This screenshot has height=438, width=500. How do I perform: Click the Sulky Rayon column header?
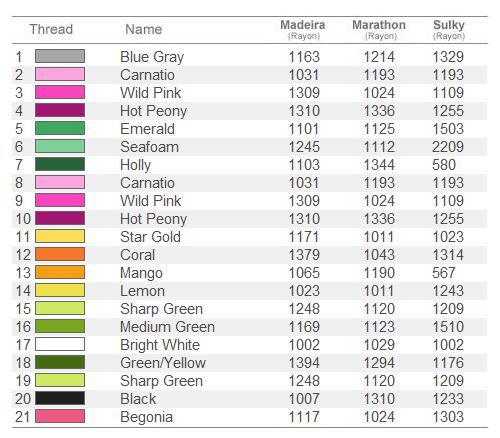click(449, 30)
